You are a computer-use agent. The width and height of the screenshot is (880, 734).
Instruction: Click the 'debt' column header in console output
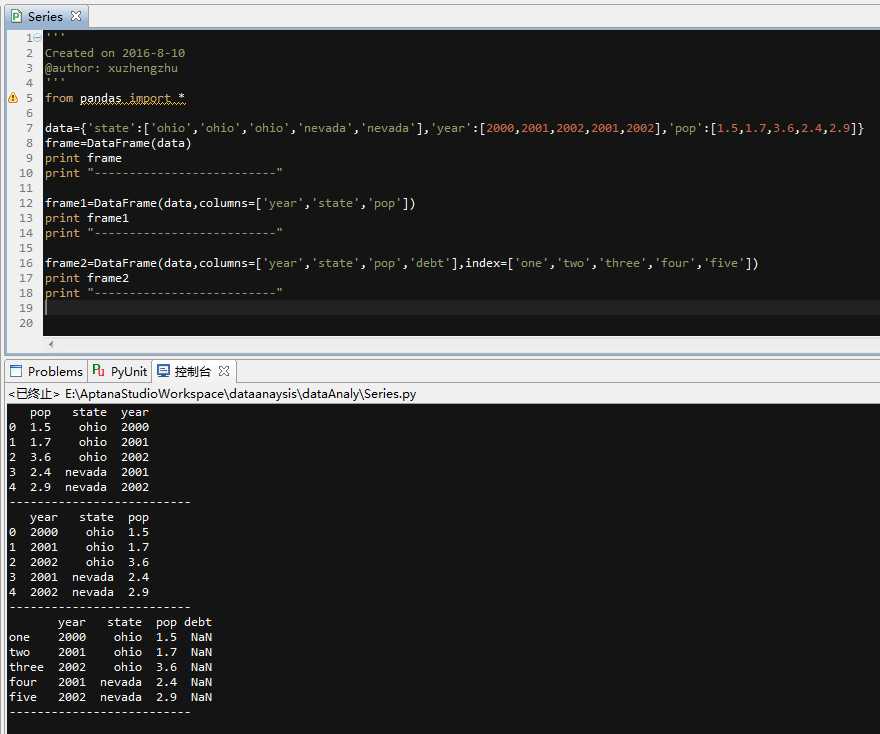198,622
